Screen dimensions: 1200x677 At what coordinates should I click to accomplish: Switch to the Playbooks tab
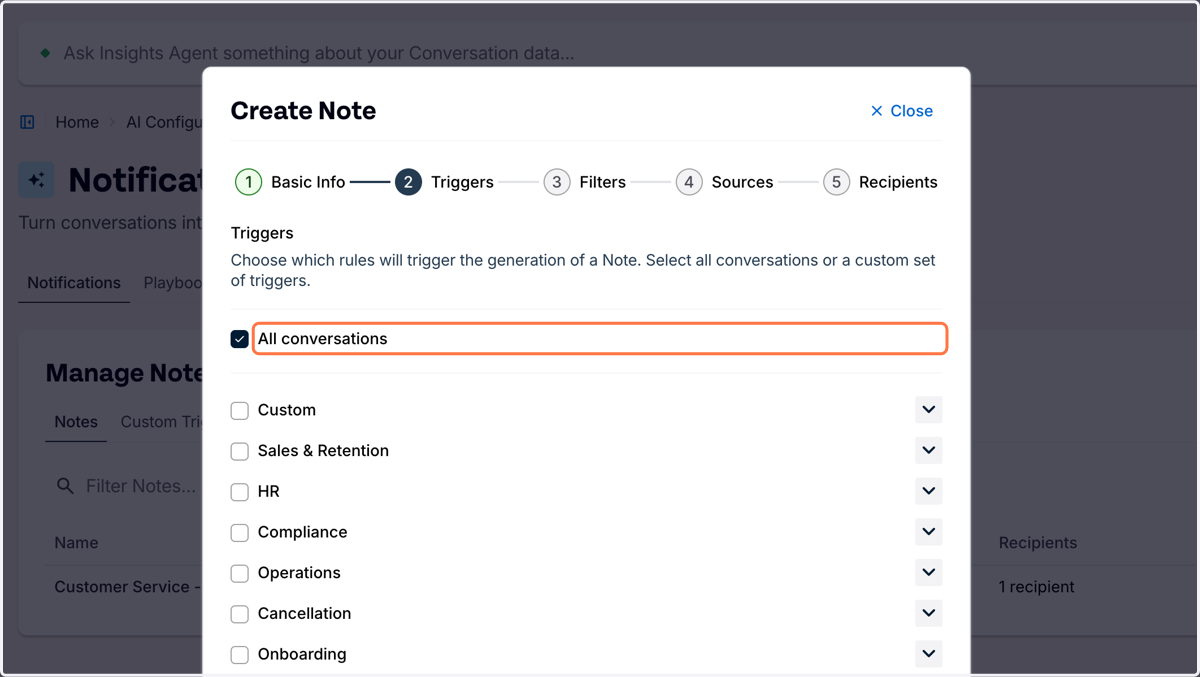point(173,283)
